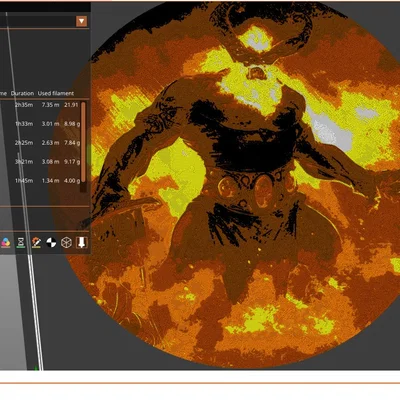
Task: Click the legend table vertical scrollbar
Action: (x=83, y=142)
